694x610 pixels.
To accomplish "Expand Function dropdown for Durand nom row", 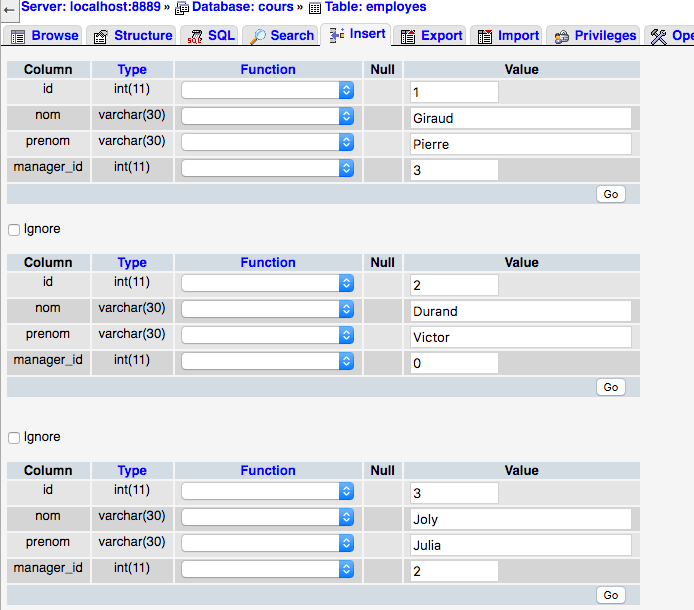I will 268,309.
